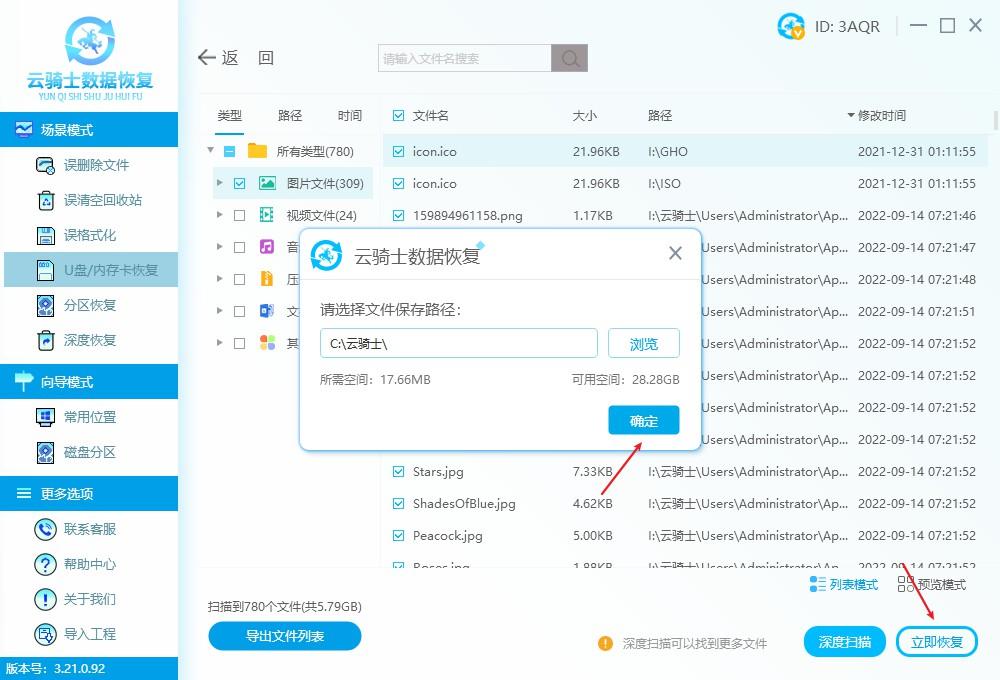Expand the audio files tree node

(x=219, y=246)
